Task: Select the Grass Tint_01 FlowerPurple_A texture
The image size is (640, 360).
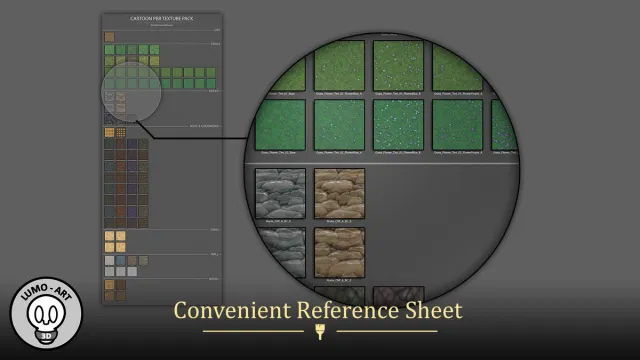Action: click(458, 66)
